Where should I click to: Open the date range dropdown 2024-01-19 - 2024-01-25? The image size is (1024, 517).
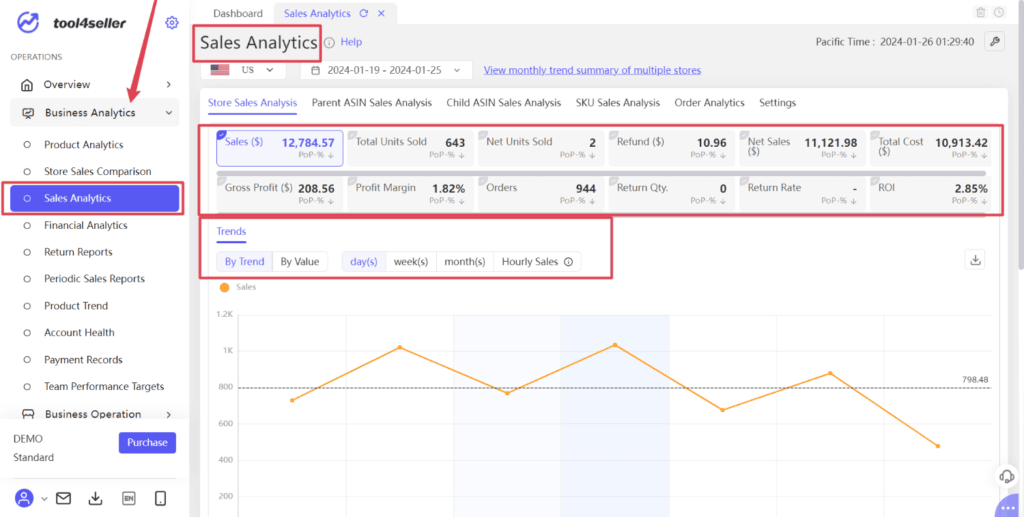pos(386,70)
